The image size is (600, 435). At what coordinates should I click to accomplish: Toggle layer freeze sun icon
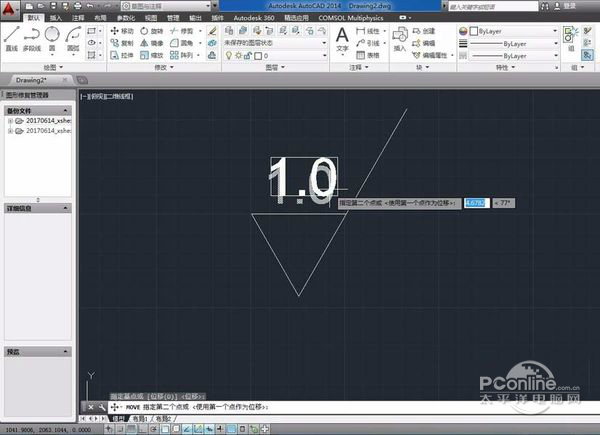pyautogui.click(x=238, y=56)
